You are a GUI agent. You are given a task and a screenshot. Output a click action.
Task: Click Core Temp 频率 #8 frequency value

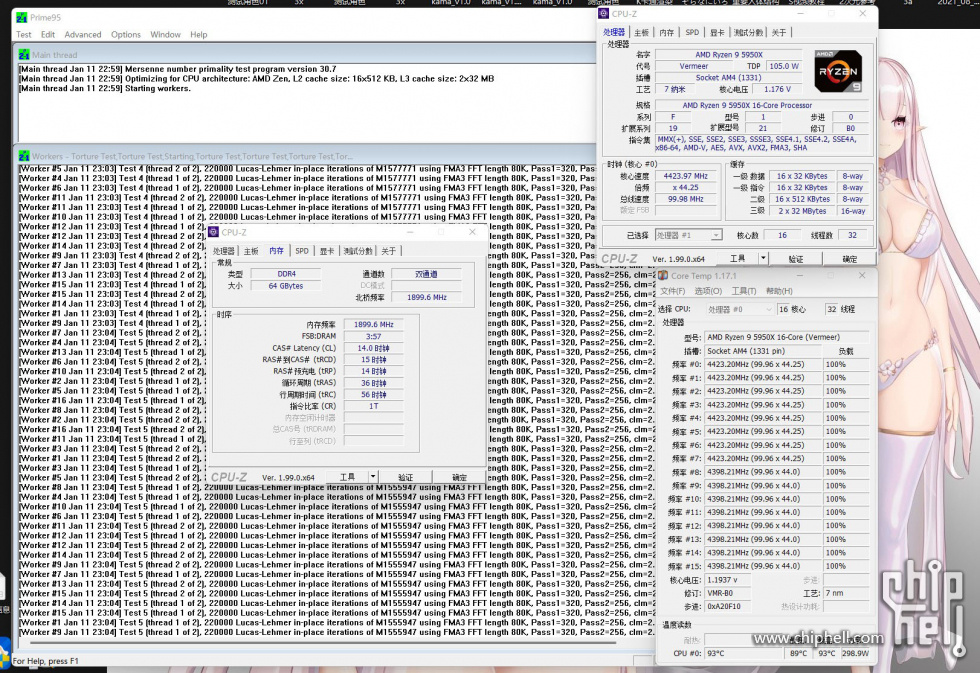pos(762,472)
